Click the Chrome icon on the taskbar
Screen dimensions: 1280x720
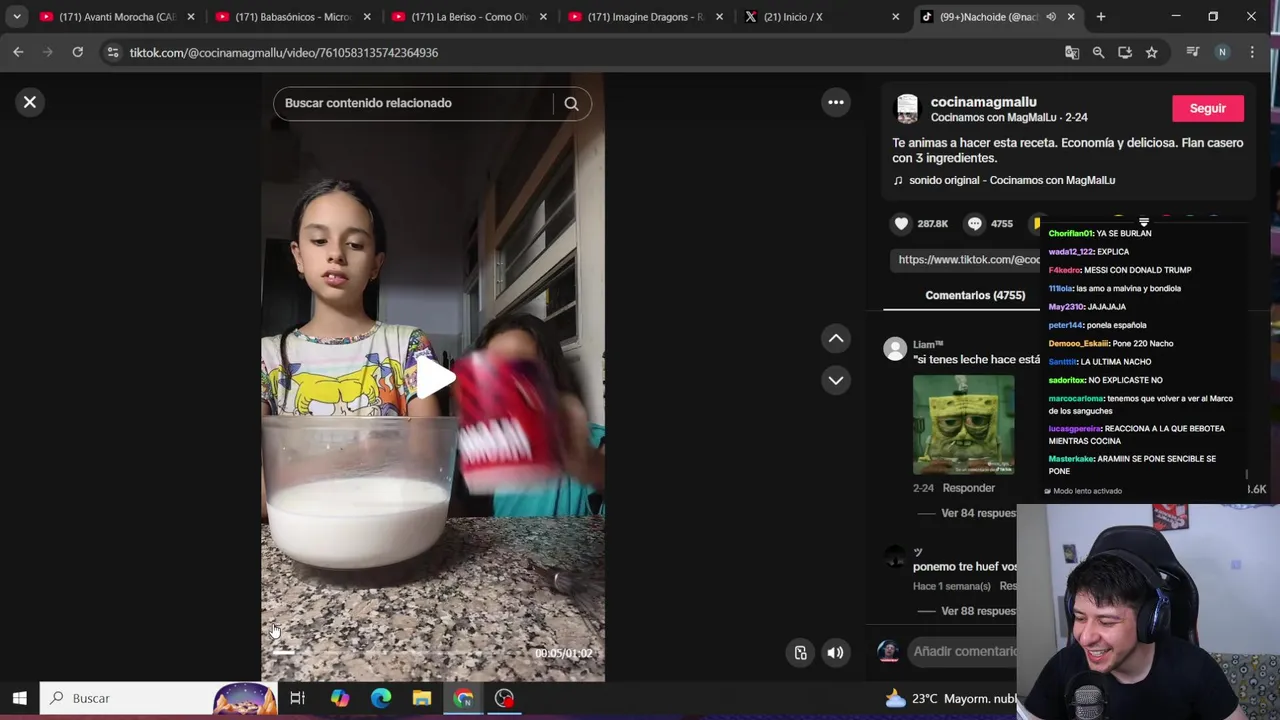click(x=463, y=698)
